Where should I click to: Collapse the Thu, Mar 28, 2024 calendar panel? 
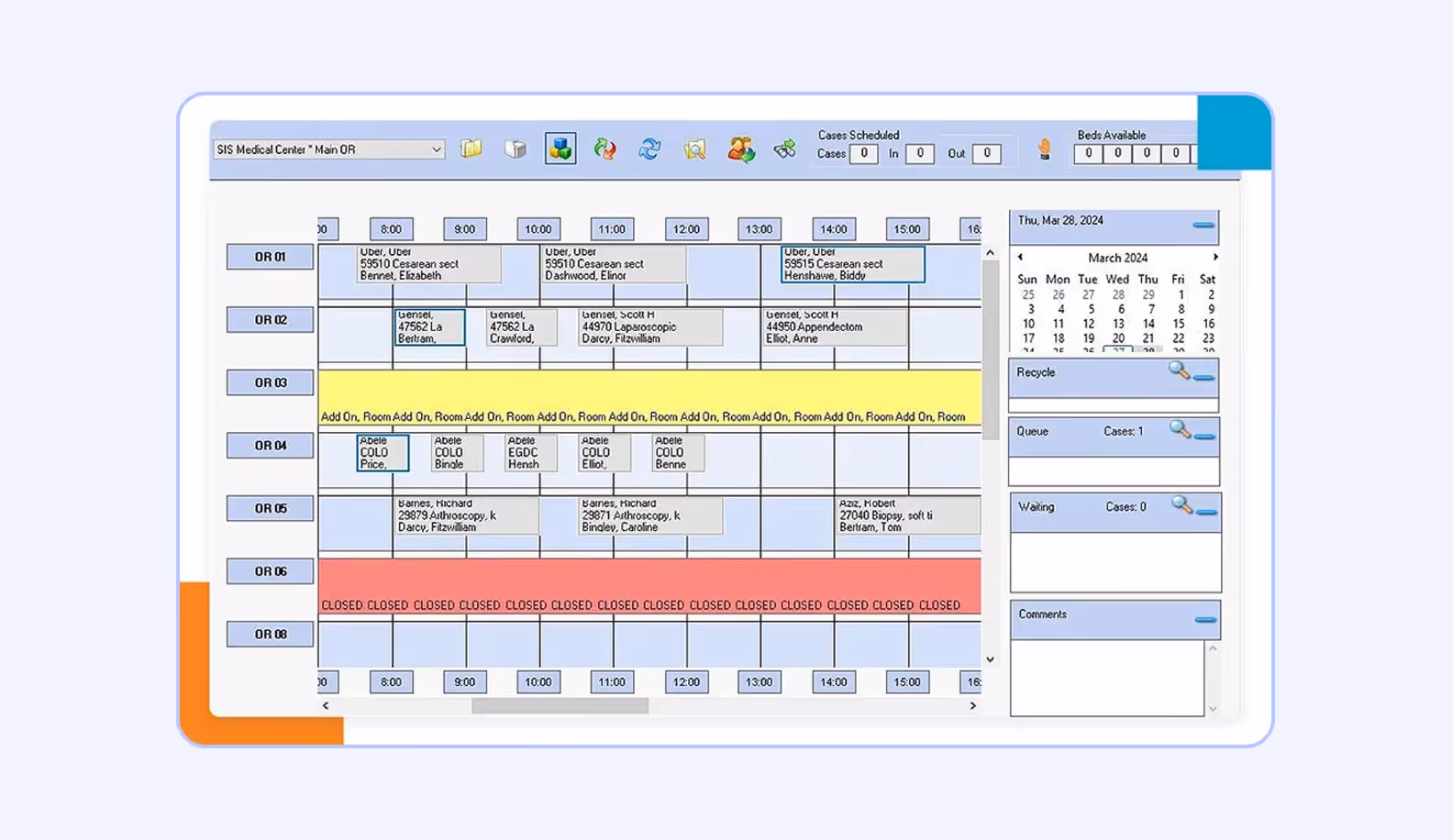[1203, 225]
